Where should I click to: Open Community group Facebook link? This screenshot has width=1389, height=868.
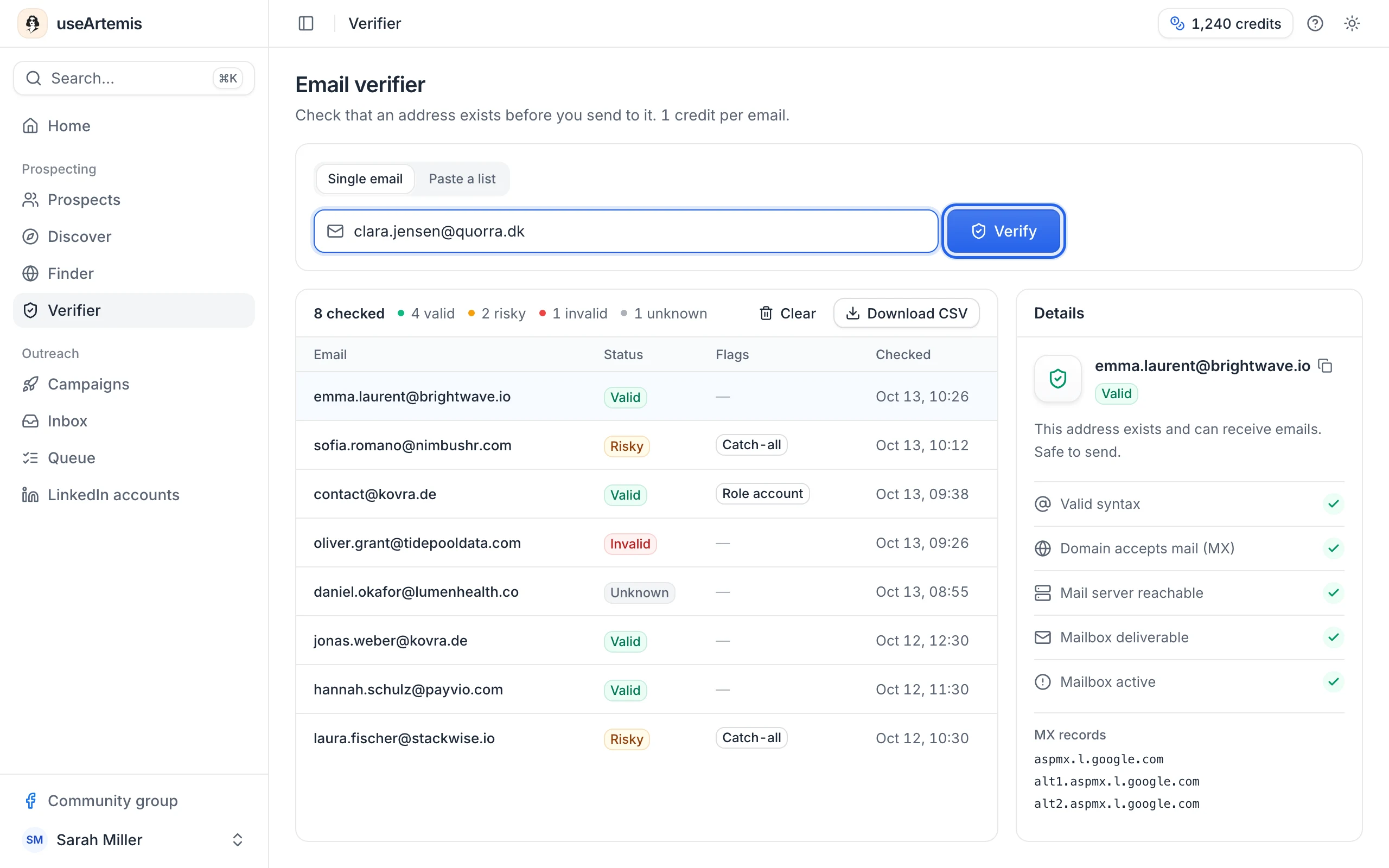tap(133, 800)
